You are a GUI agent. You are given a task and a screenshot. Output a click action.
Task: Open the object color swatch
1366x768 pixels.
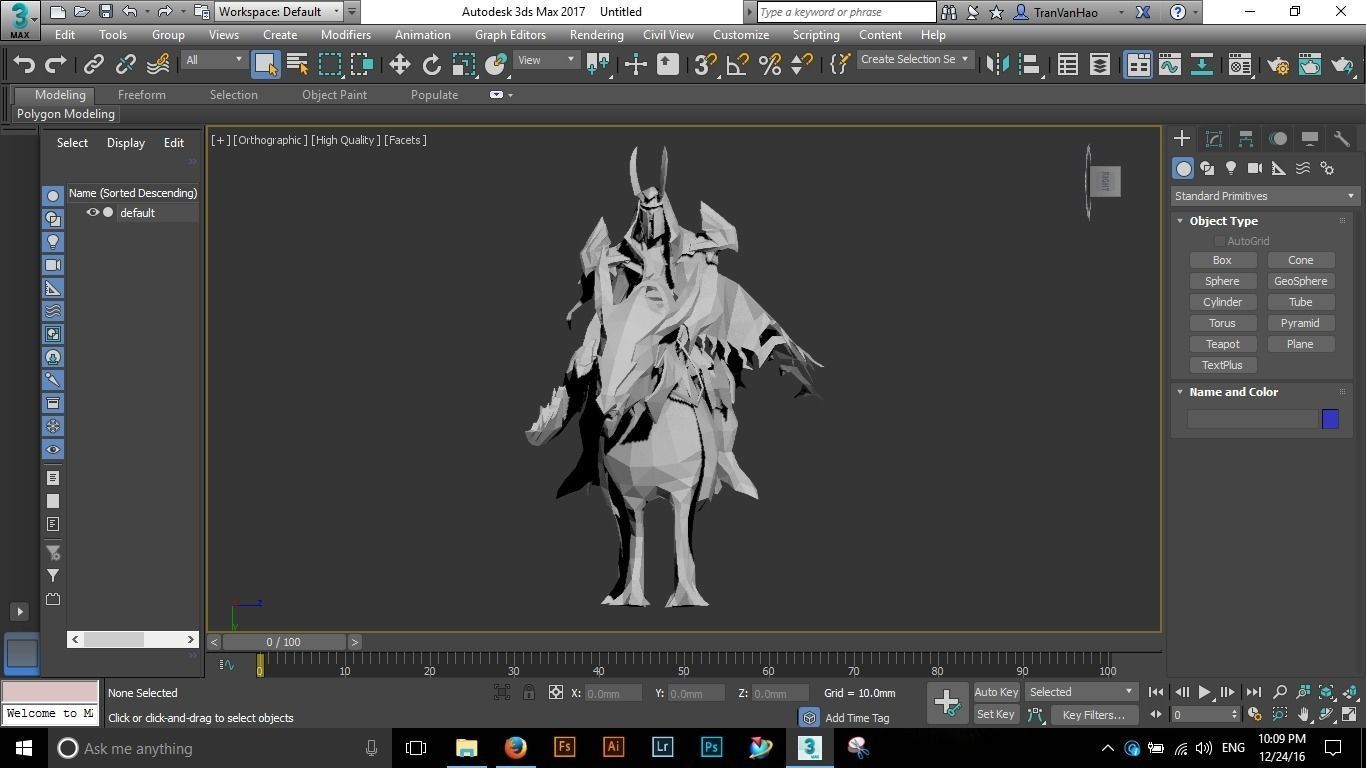pyautogui.click(x=1330, y=419)
